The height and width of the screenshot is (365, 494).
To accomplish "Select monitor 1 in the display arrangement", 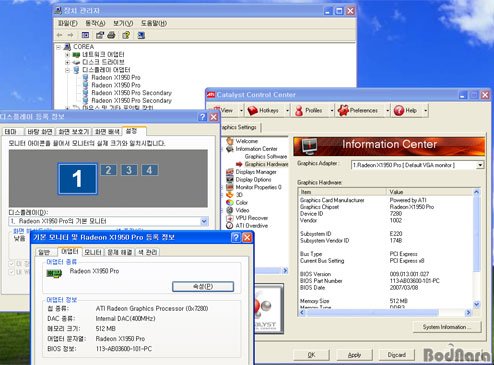I will point(77,179).
